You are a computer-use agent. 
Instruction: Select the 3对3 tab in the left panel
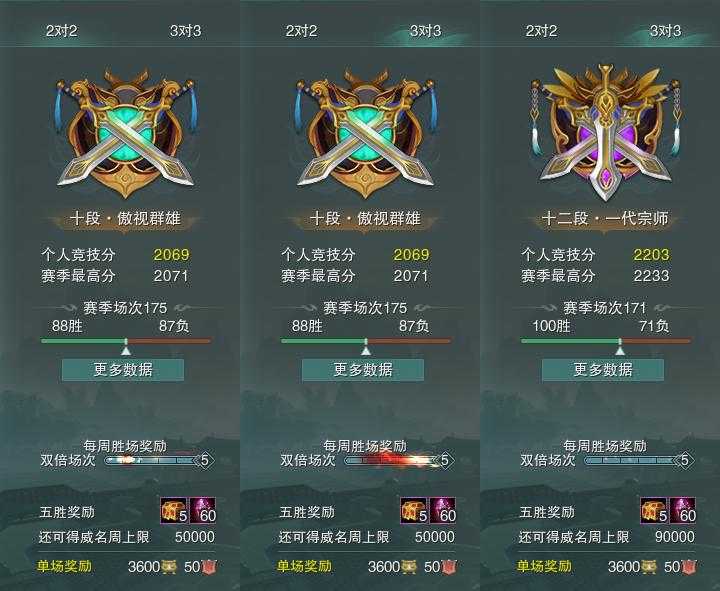pos(186,31)
